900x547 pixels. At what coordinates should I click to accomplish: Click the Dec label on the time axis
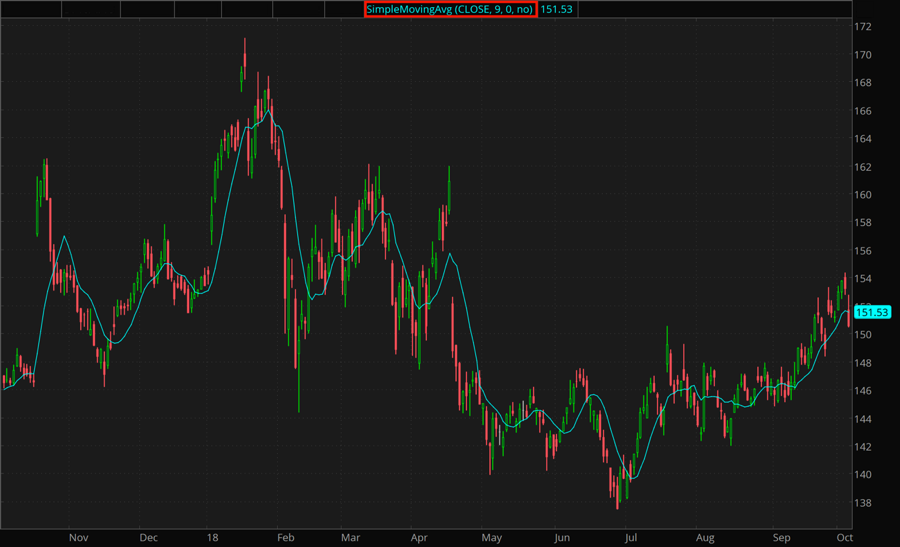pyautogui.click(x=148, y=537)
